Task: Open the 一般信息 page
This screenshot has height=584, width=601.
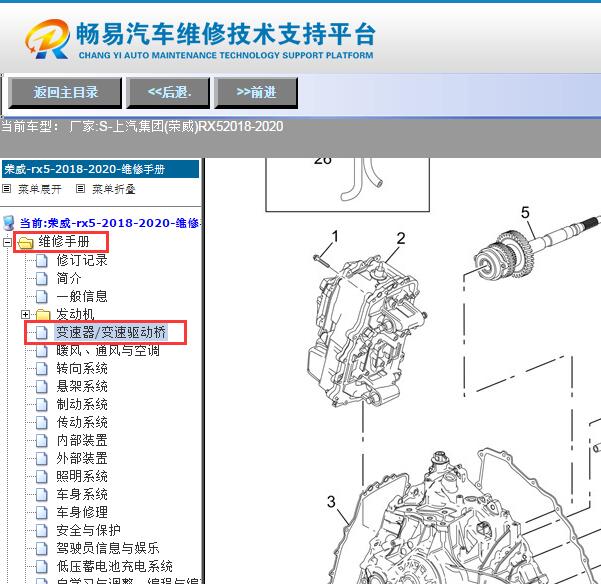Action: click(82, 296)
